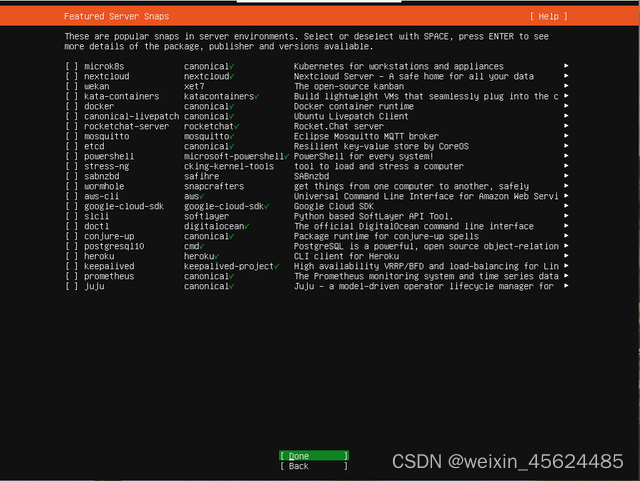Show details arrow for powershell row

566,156
